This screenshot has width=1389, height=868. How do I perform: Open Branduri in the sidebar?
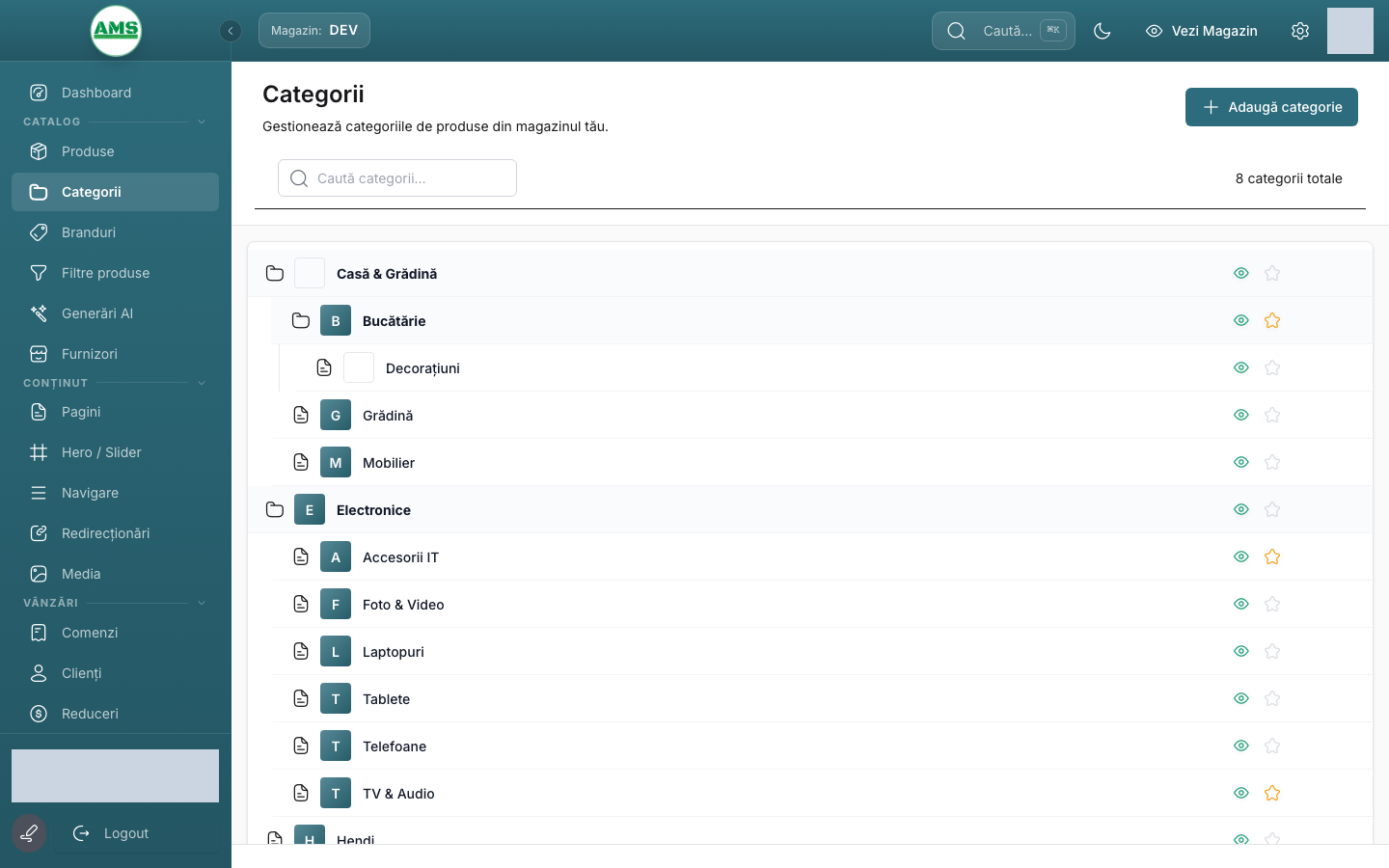coord(116,232)
